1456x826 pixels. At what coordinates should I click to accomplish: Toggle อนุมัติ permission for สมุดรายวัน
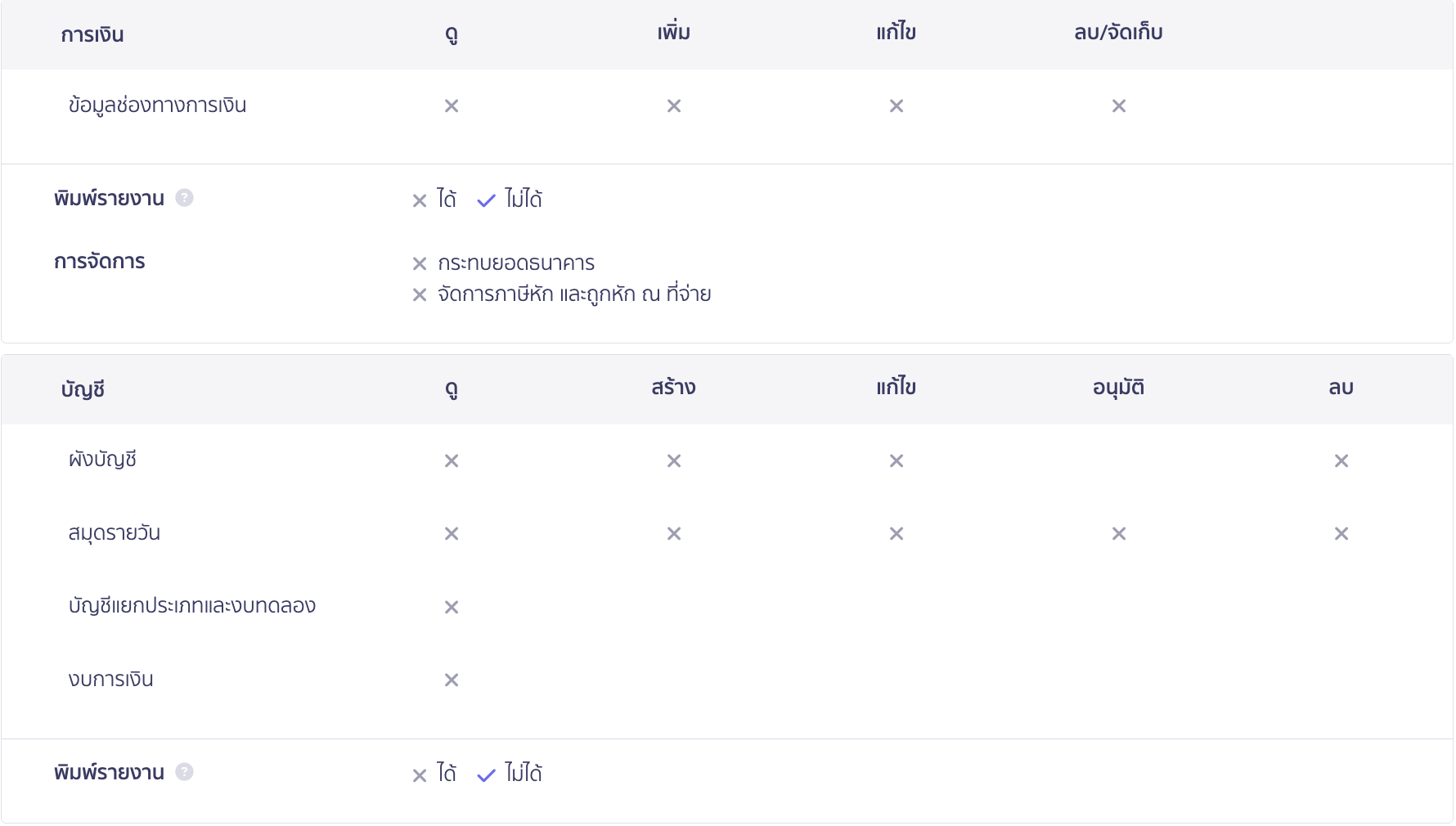pyautogui.click(x=1118, y=532)
